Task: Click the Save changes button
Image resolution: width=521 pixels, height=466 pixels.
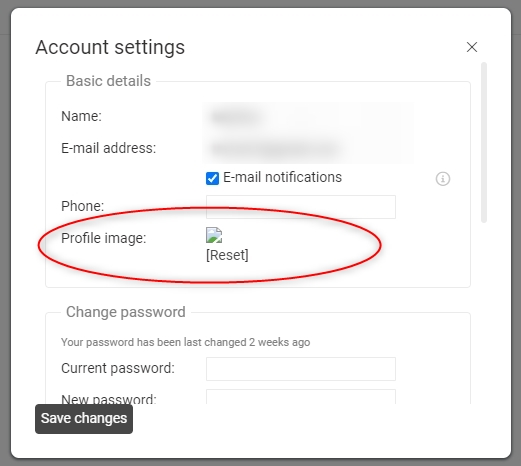Action: (84, 419)
